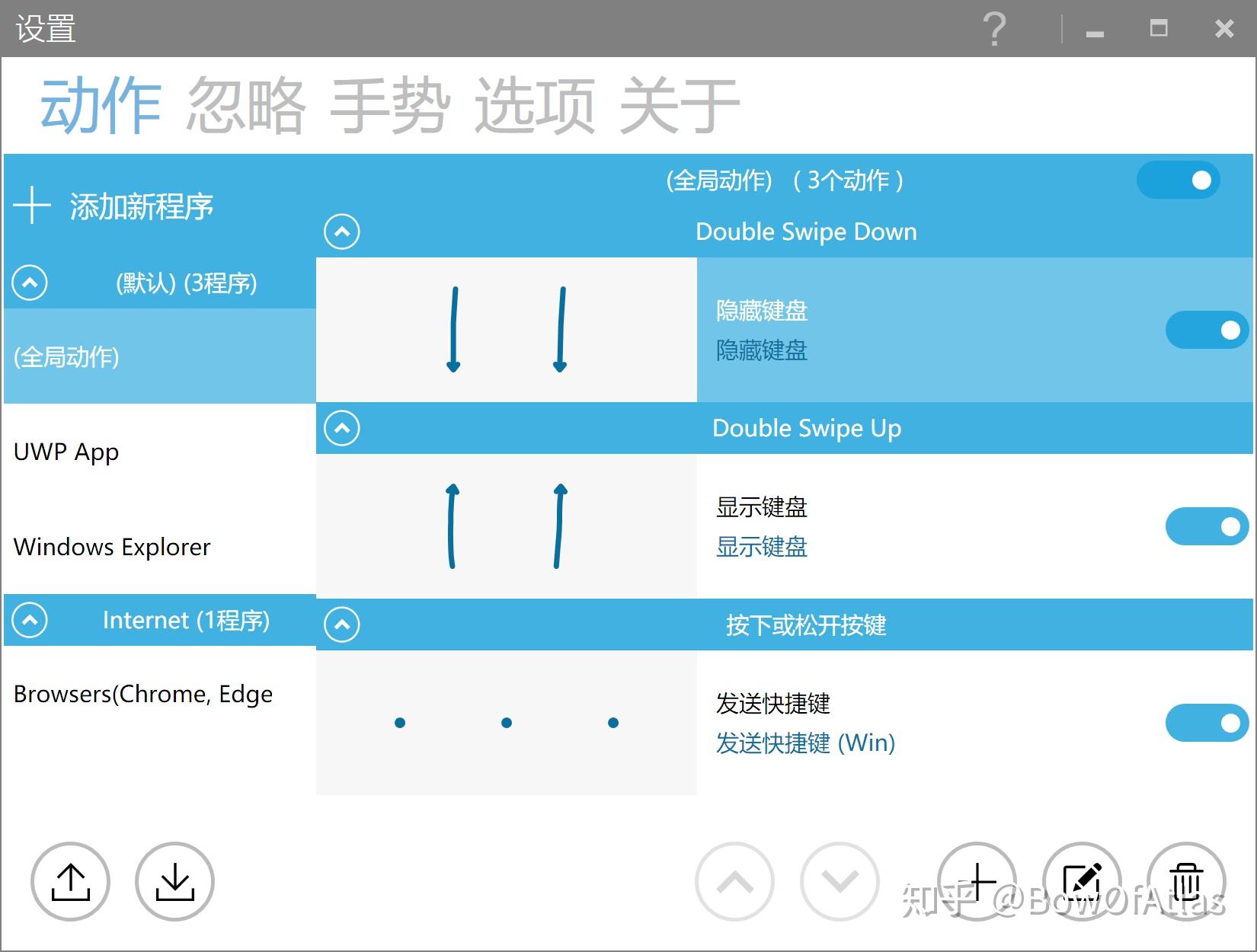The image size is (1257, 952).
Task: Switch to the 忽略 tab
Action: pos(246,105)
